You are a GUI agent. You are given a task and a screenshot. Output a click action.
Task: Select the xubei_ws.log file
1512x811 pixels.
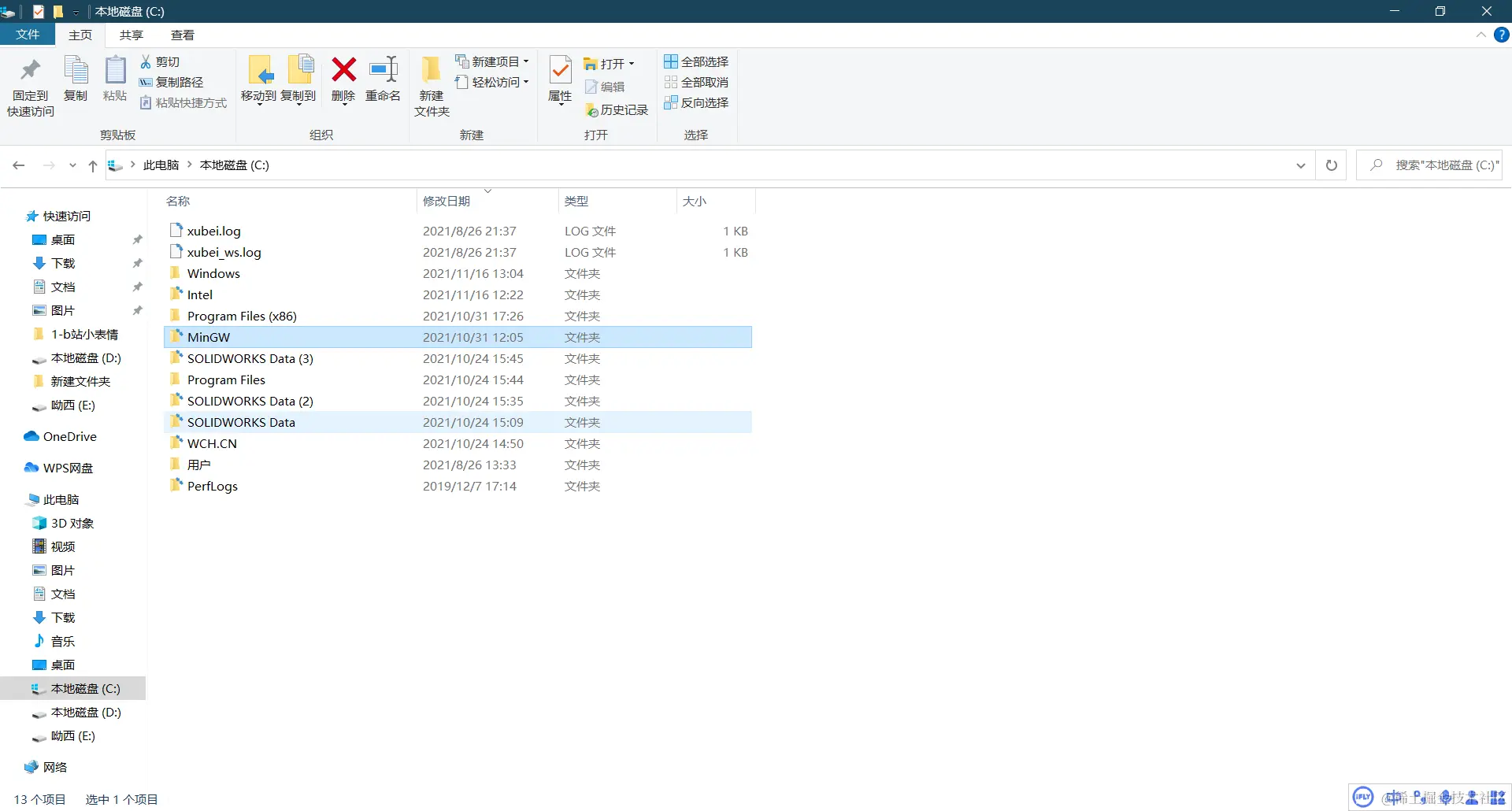click(458, 252)
